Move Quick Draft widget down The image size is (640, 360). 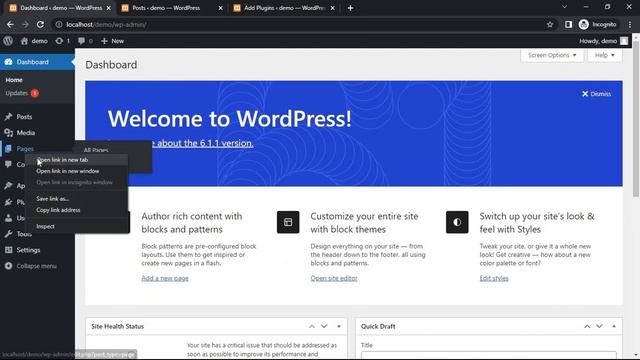point(599,326)
